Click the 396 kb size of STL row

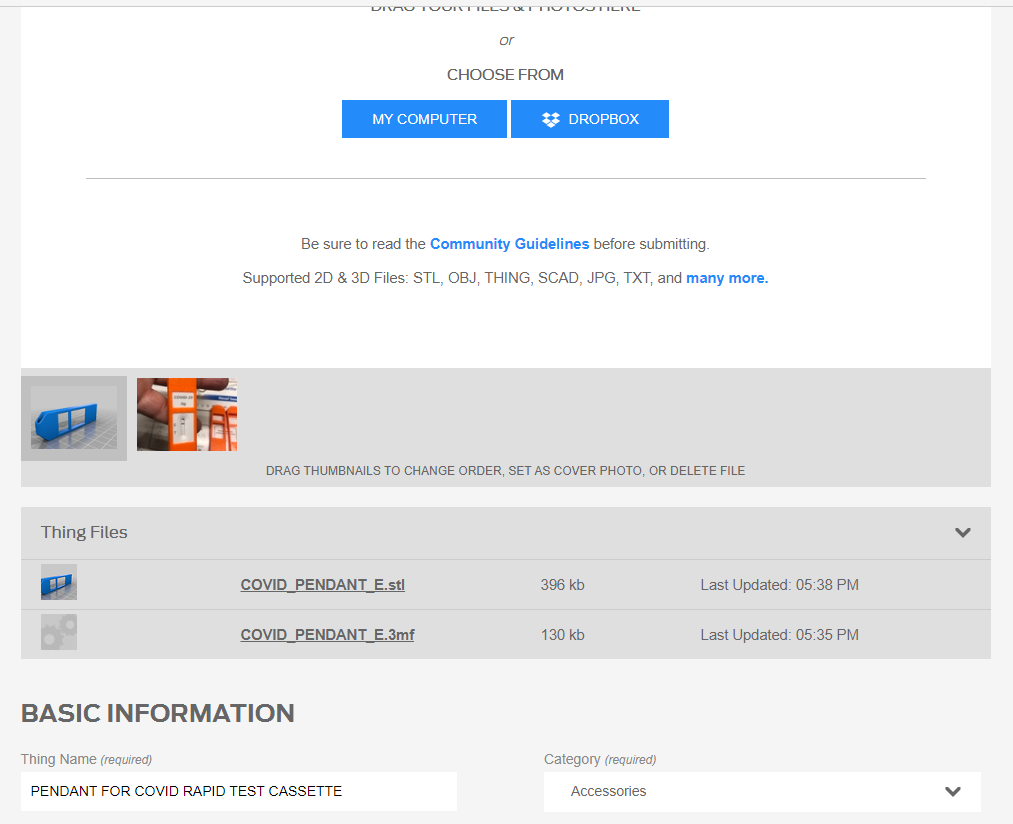[562, 585]
